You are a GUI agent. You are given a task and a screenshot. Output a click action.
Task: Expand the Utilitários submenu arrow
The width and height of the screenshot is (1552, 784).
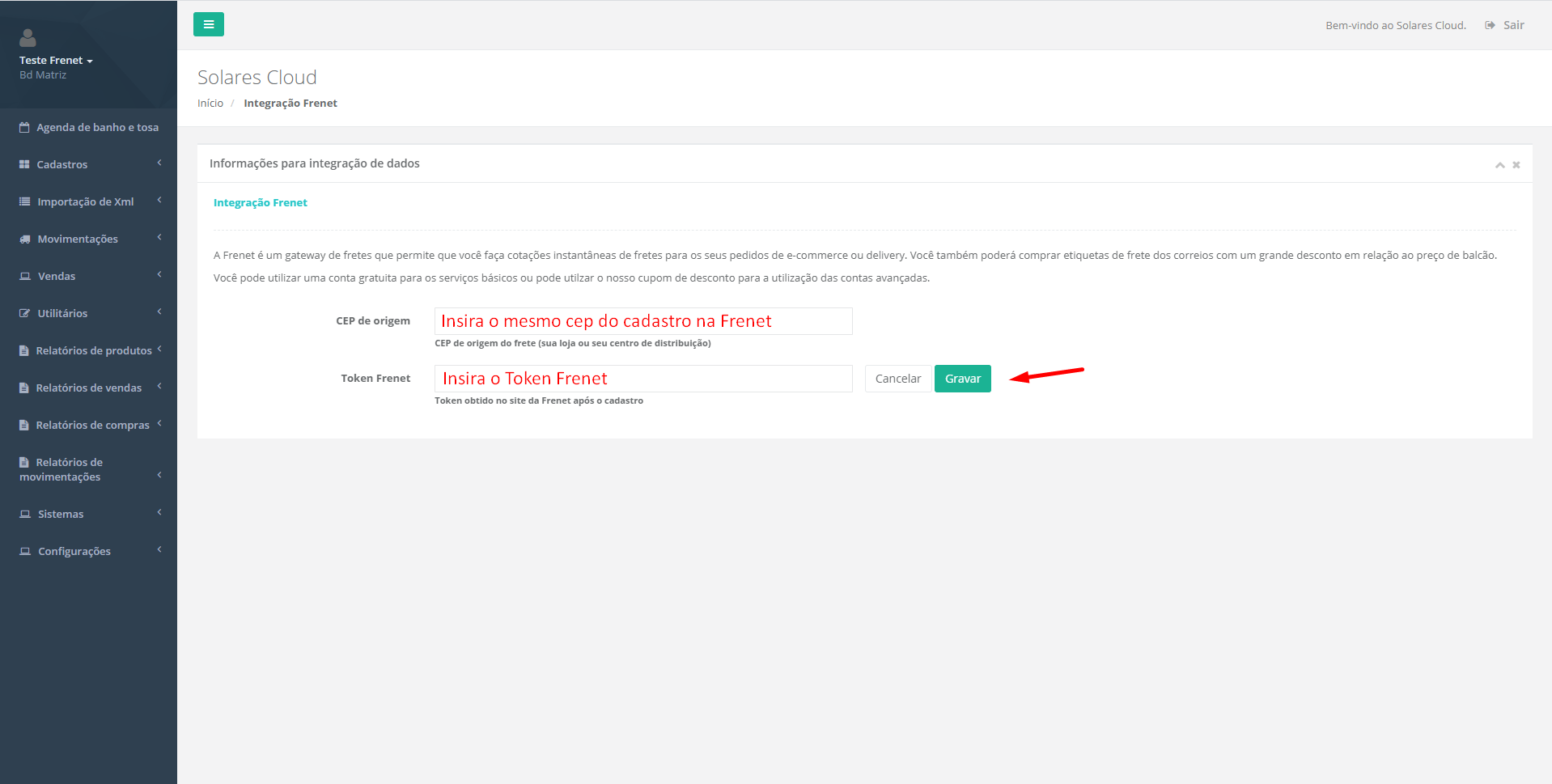[159, 312]
